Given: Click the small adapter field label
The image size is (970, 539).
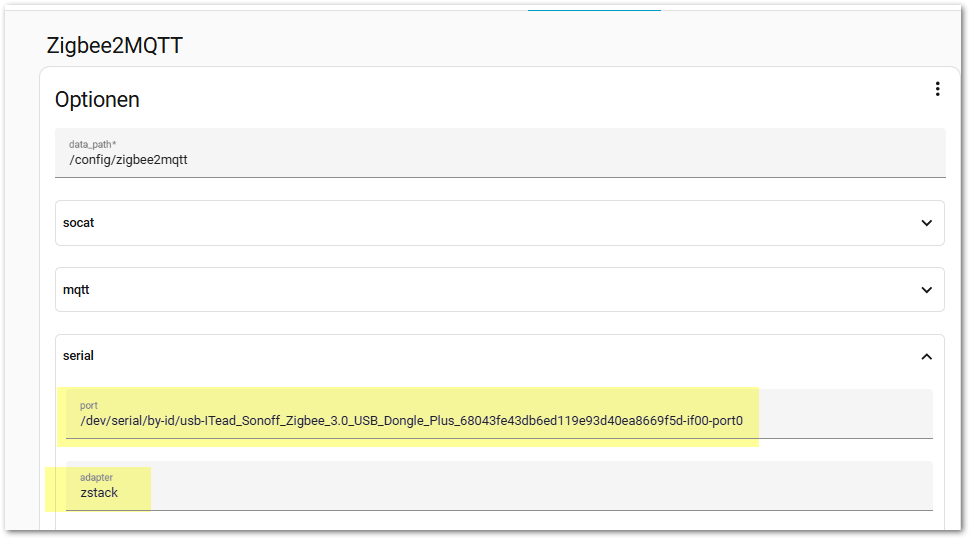Looking at the screenshot, I should [x=97, y=478].
